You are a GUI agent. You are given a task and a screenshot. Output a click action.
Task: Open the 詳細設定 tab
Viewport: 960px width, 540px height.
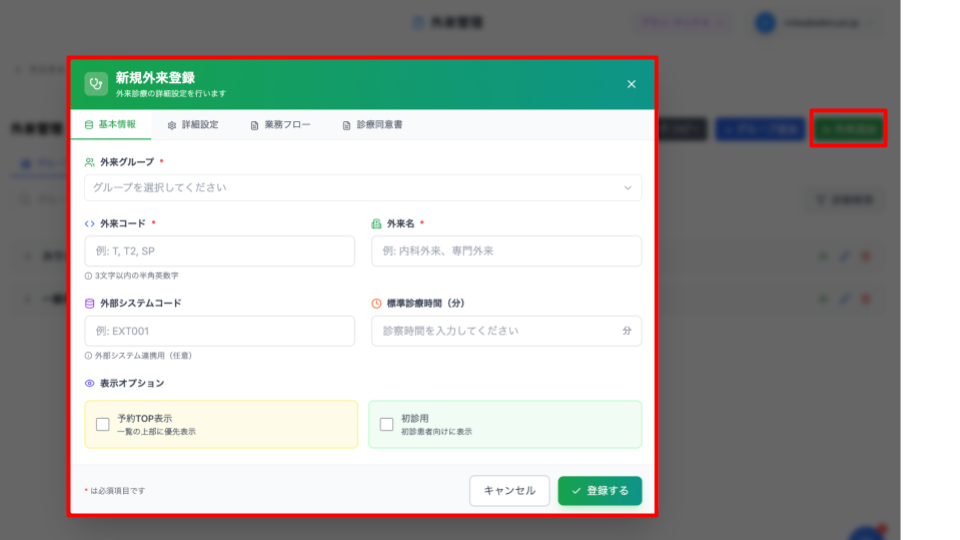(193, 125)
